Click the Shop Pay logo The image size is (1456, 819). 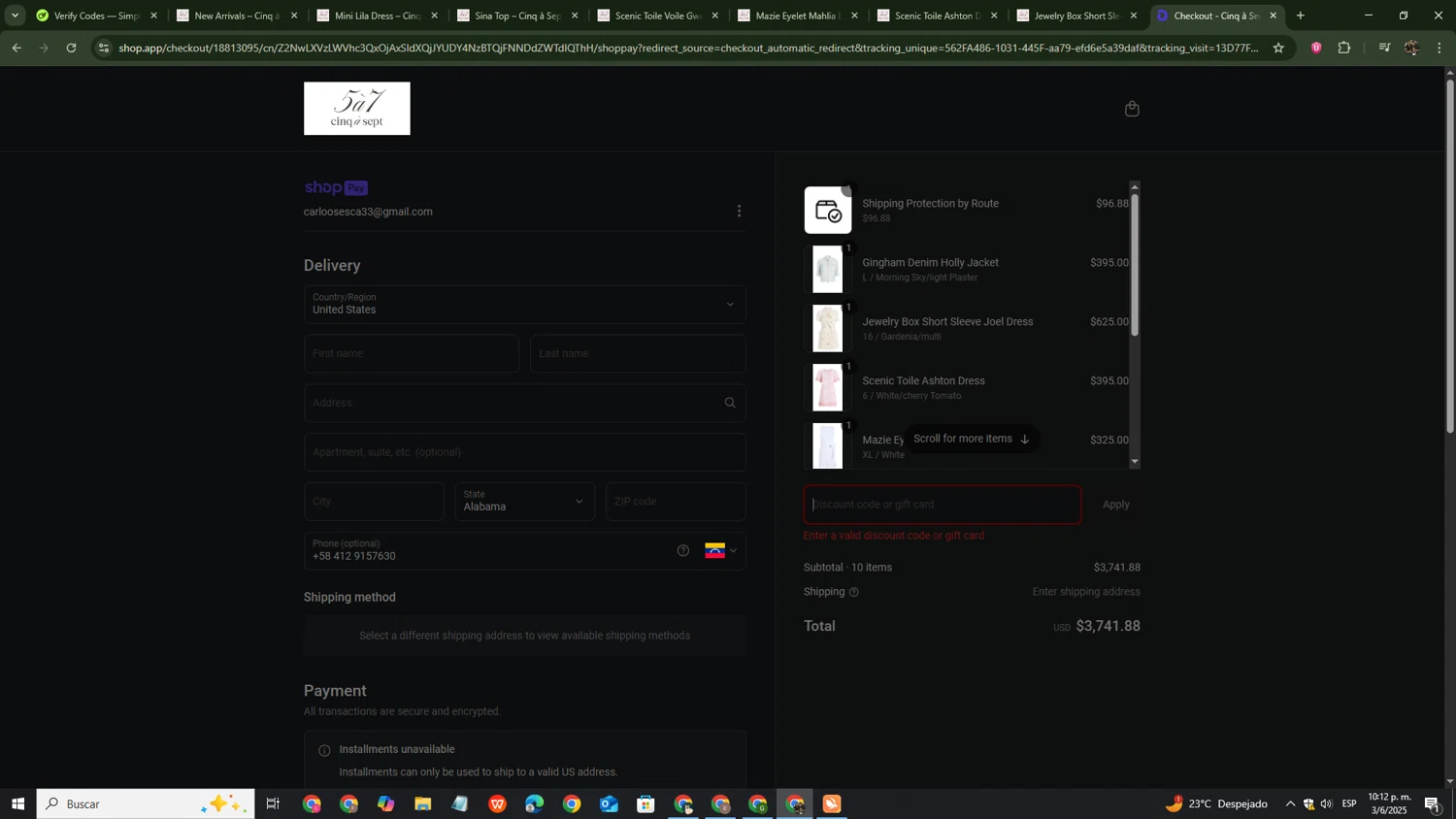click(336, 188)
